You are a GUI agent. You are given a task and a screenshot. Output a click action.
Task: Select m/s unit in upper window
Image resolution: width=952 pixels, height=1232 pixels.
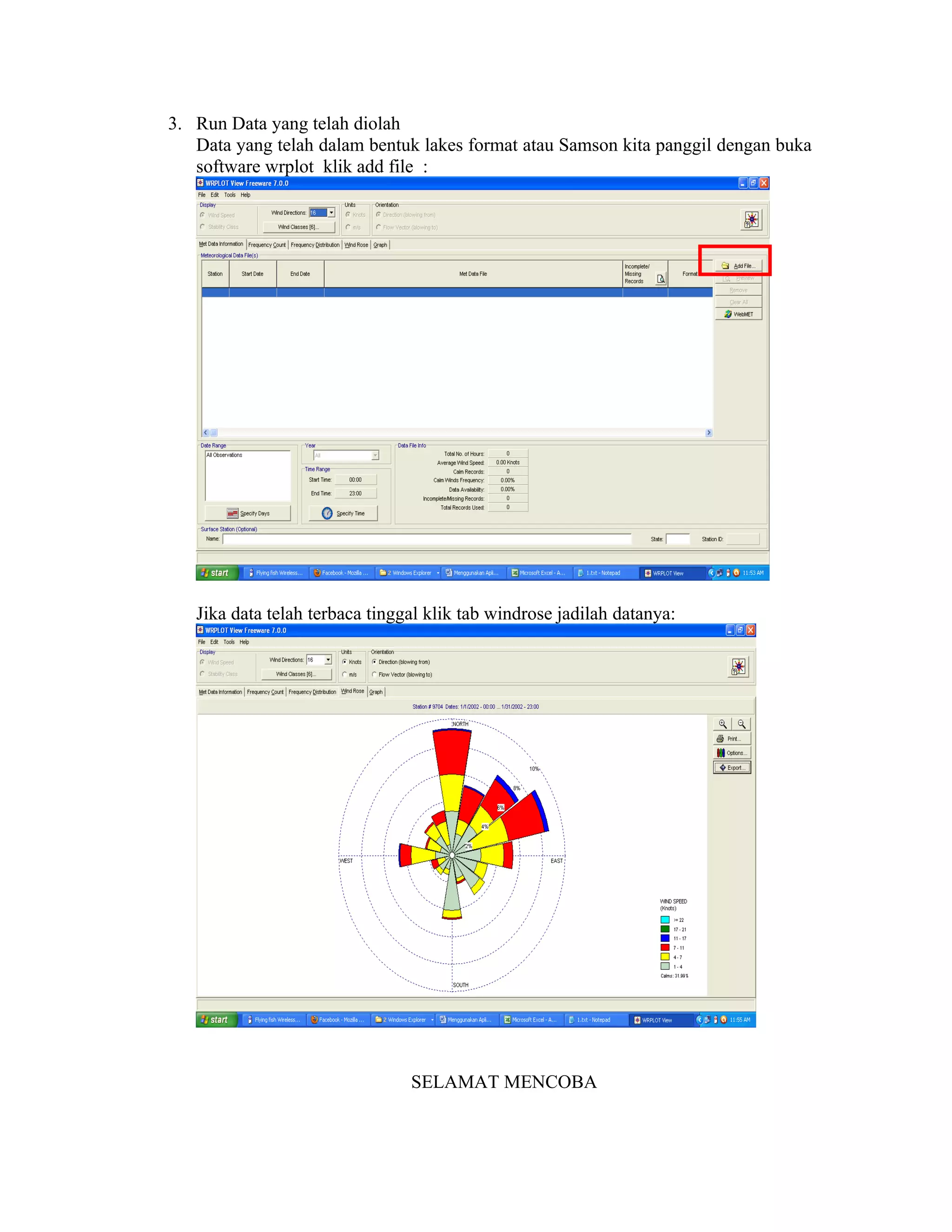(353, 227)
